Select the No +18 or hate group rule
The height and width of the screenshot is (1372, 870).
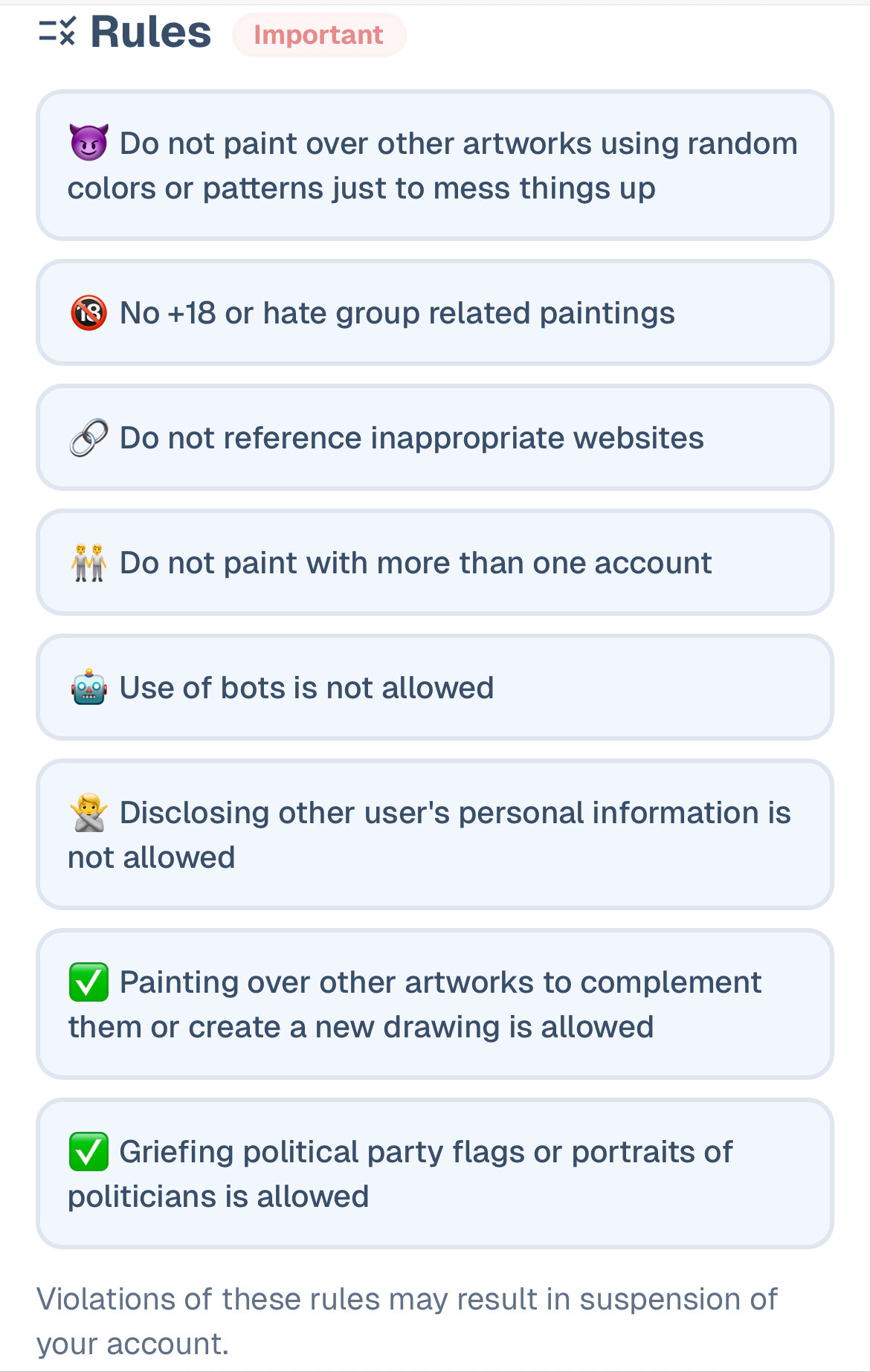click(x=397, y=313)
